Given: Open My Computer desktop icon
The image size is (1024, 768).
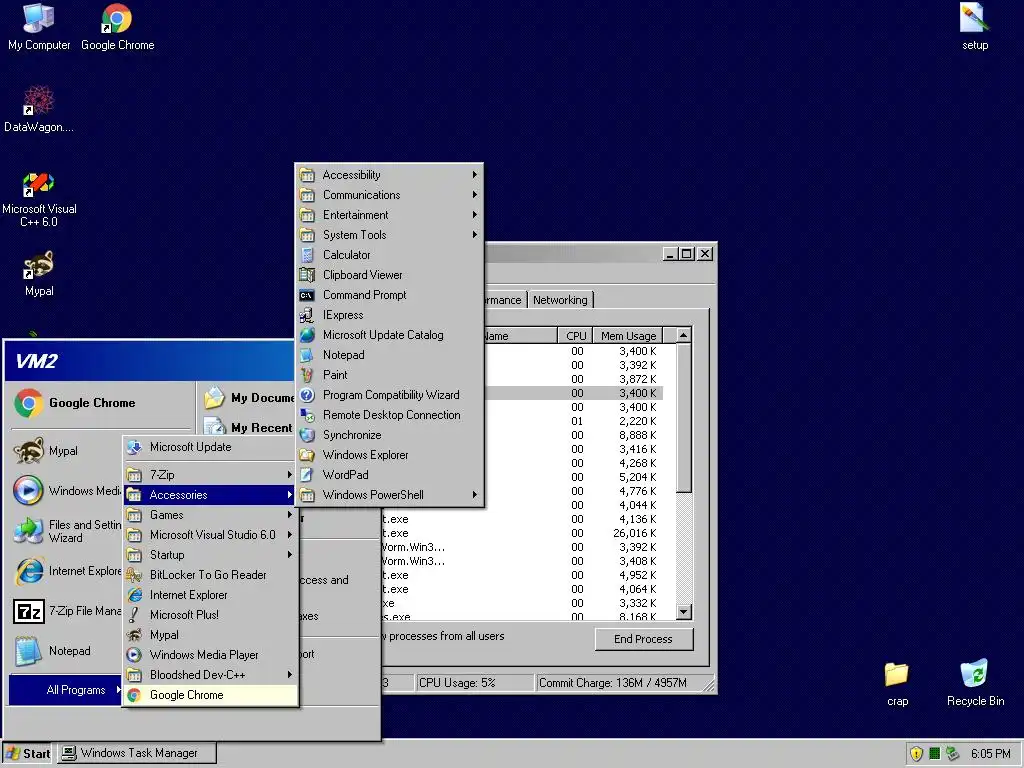Looking at the screenshot, I should click(x=39, y=27).
